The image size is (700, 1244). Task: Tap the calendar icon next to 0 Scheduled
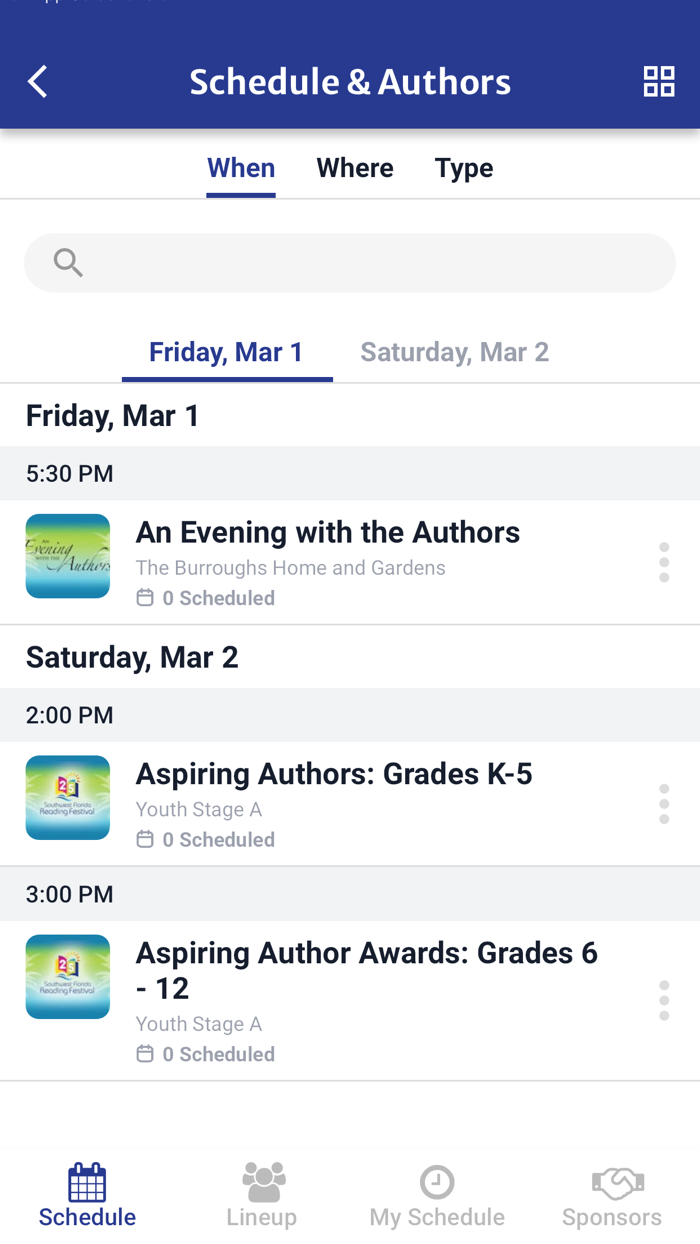coord(145,597)
